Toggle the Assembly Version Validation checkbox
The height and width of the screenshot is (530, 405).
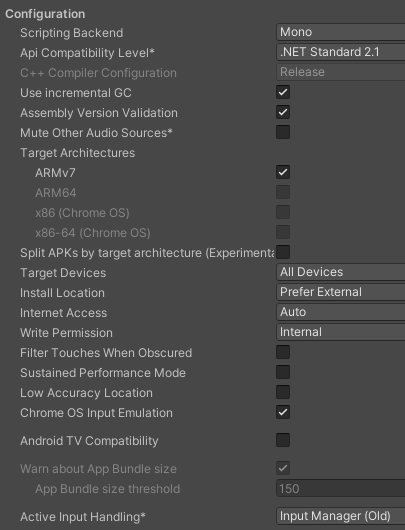click(283, 112)
